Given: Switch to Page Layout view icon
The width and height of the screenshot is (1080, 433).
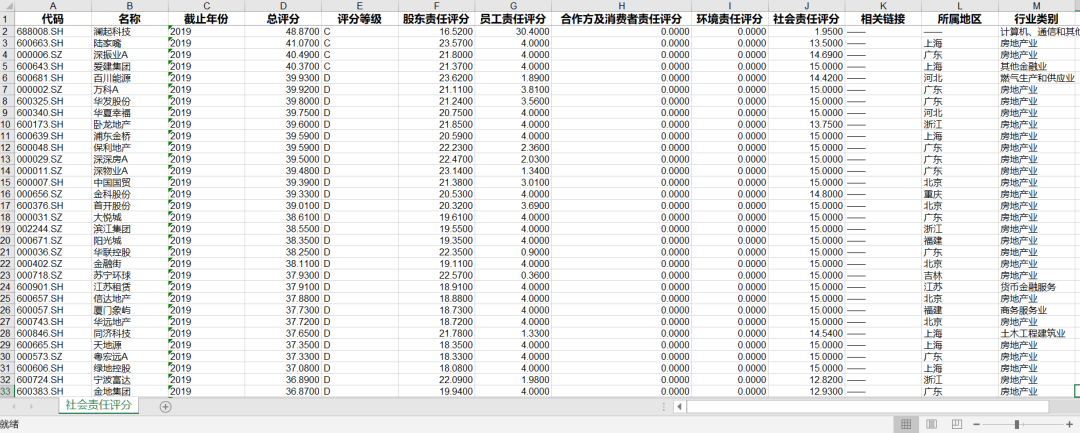Looking at the screenshot, I should (931, 424).
